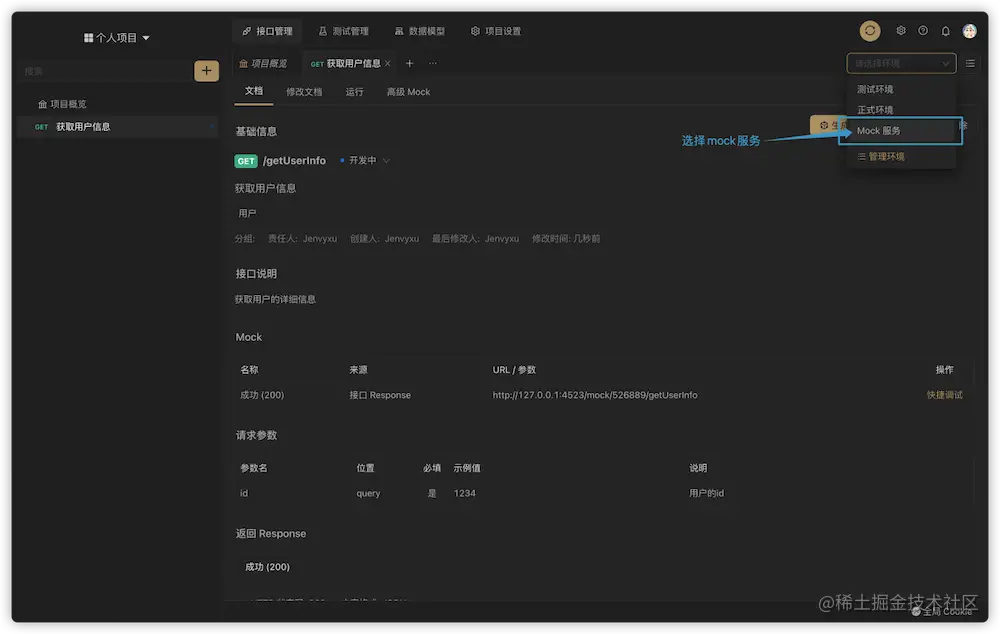Open the notification bell
This screenshot has width=1000, height=634.
click(x=944, y=30)
